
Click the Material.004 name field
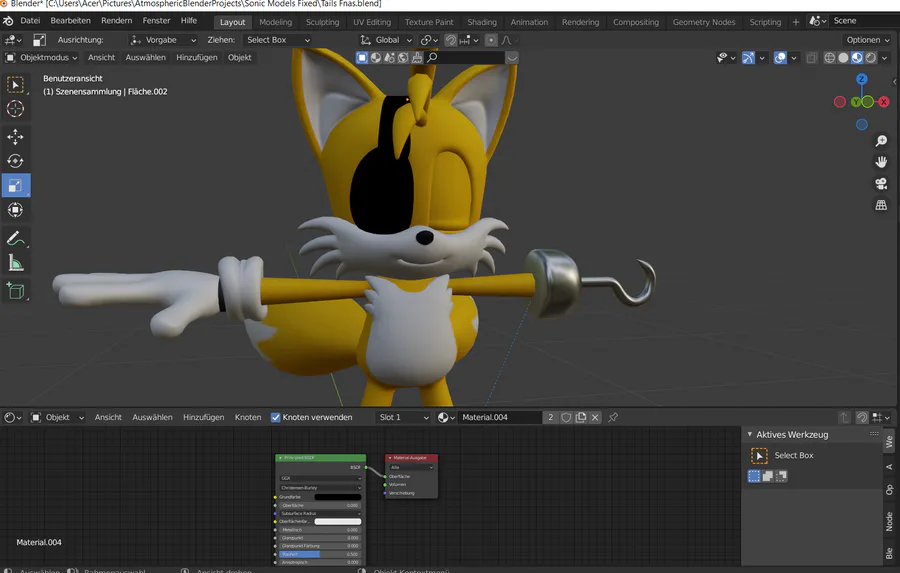[500, 417]
